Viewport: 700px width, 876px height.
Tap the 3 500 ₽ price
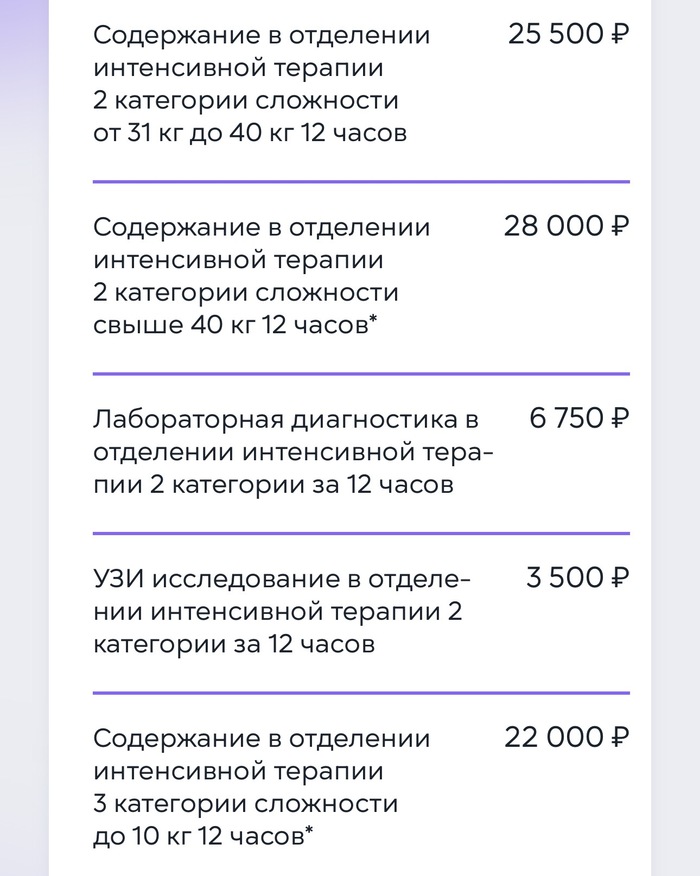click(x=577, y=579)
